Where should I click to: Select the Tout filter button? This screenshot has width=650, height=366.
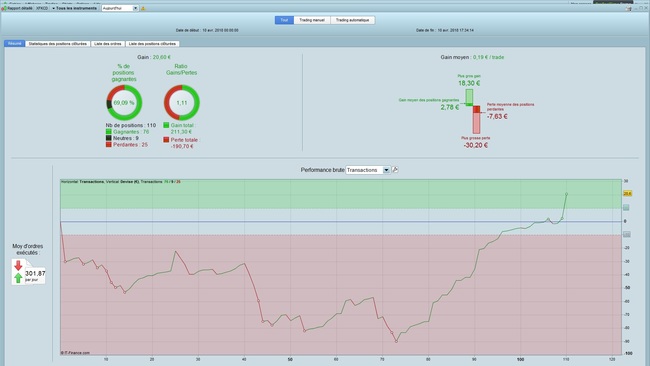pyautogui.click(x=284, y=20)
